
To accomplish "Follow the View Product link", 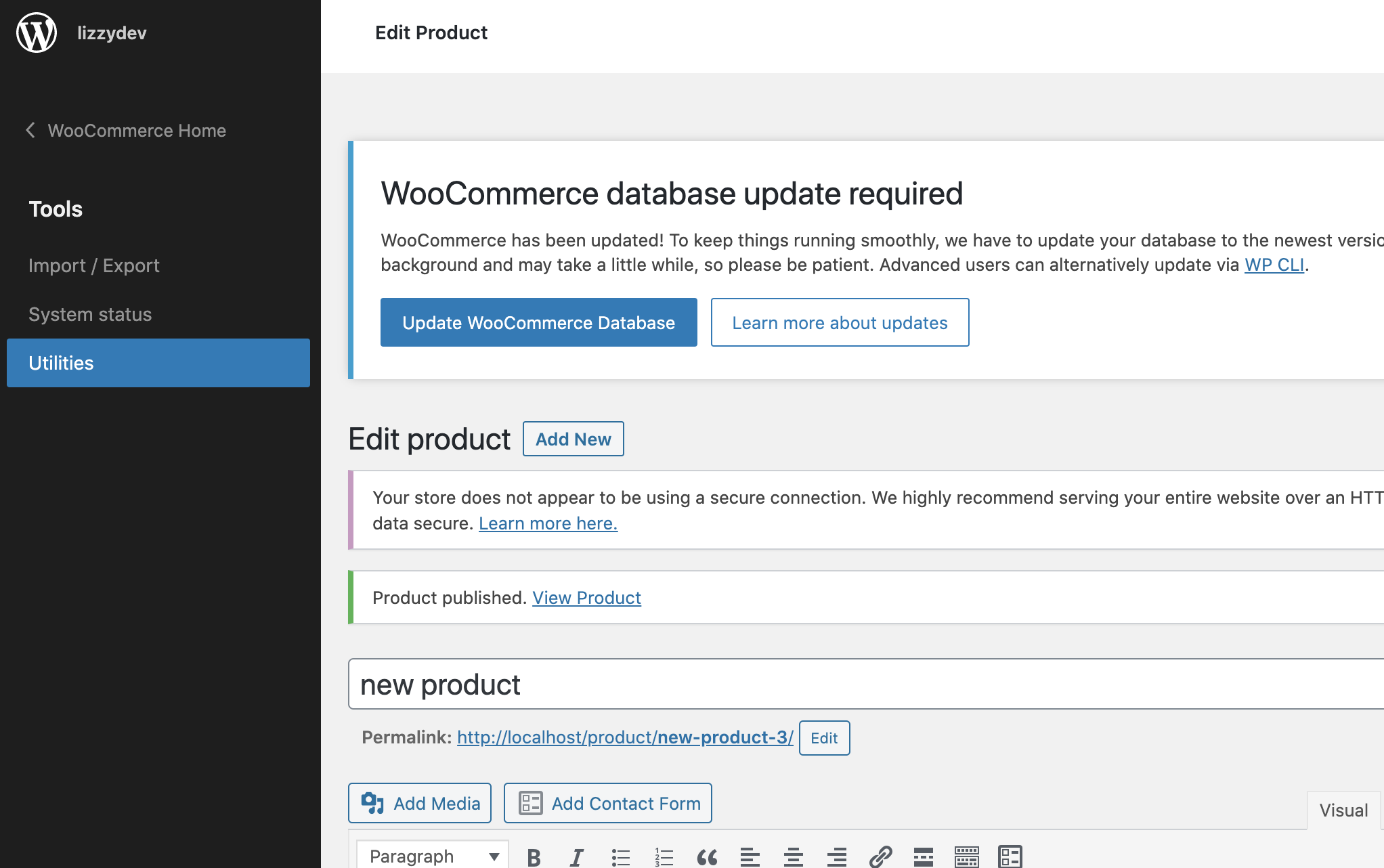I will (586, 598).
